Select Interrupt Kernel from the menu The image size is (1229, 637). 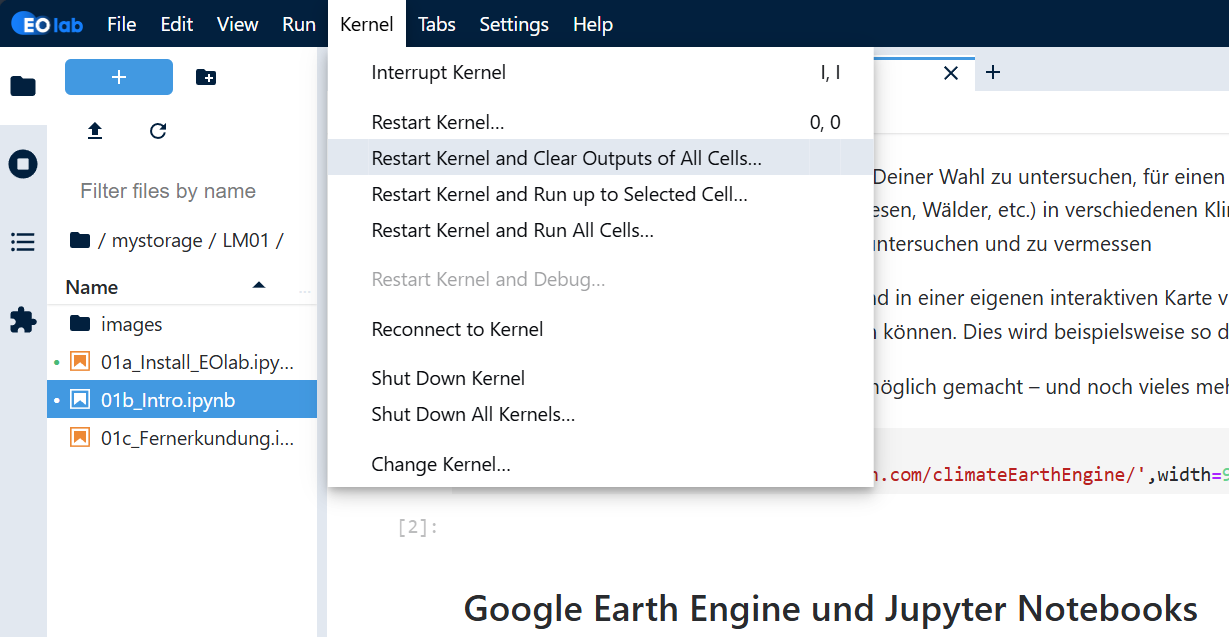tap(437, 71)
